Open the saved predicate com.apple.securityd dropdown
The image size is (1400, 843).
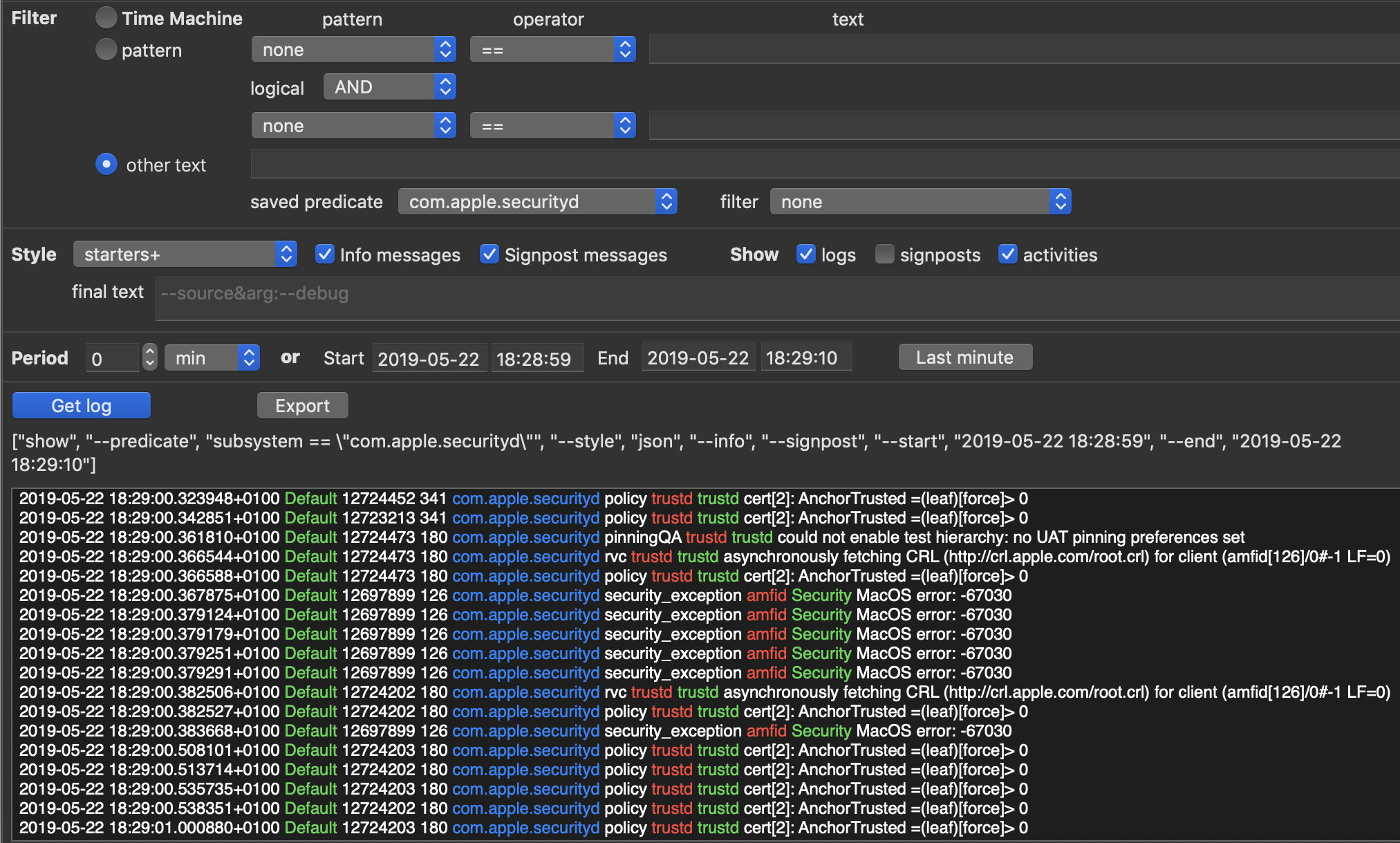[537, 202]
